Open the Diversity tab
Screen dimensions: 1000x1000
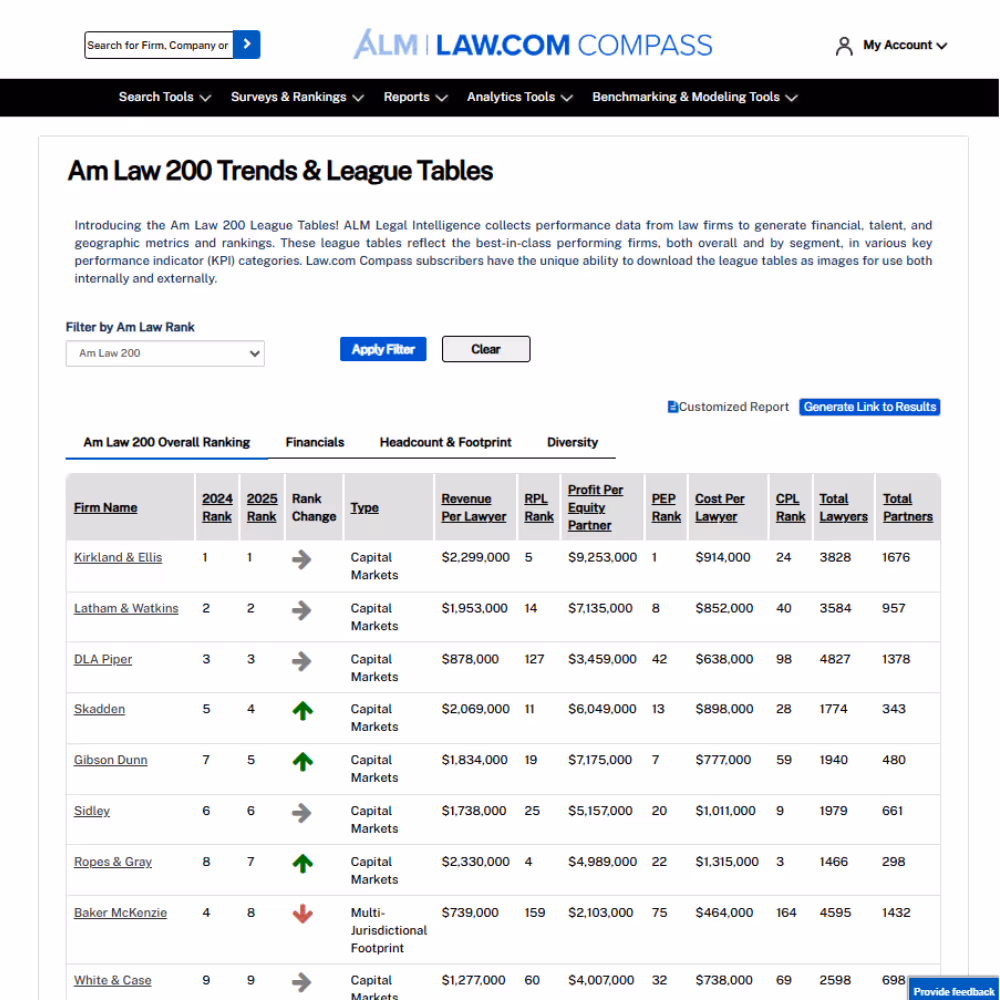[x=572, y=441]
